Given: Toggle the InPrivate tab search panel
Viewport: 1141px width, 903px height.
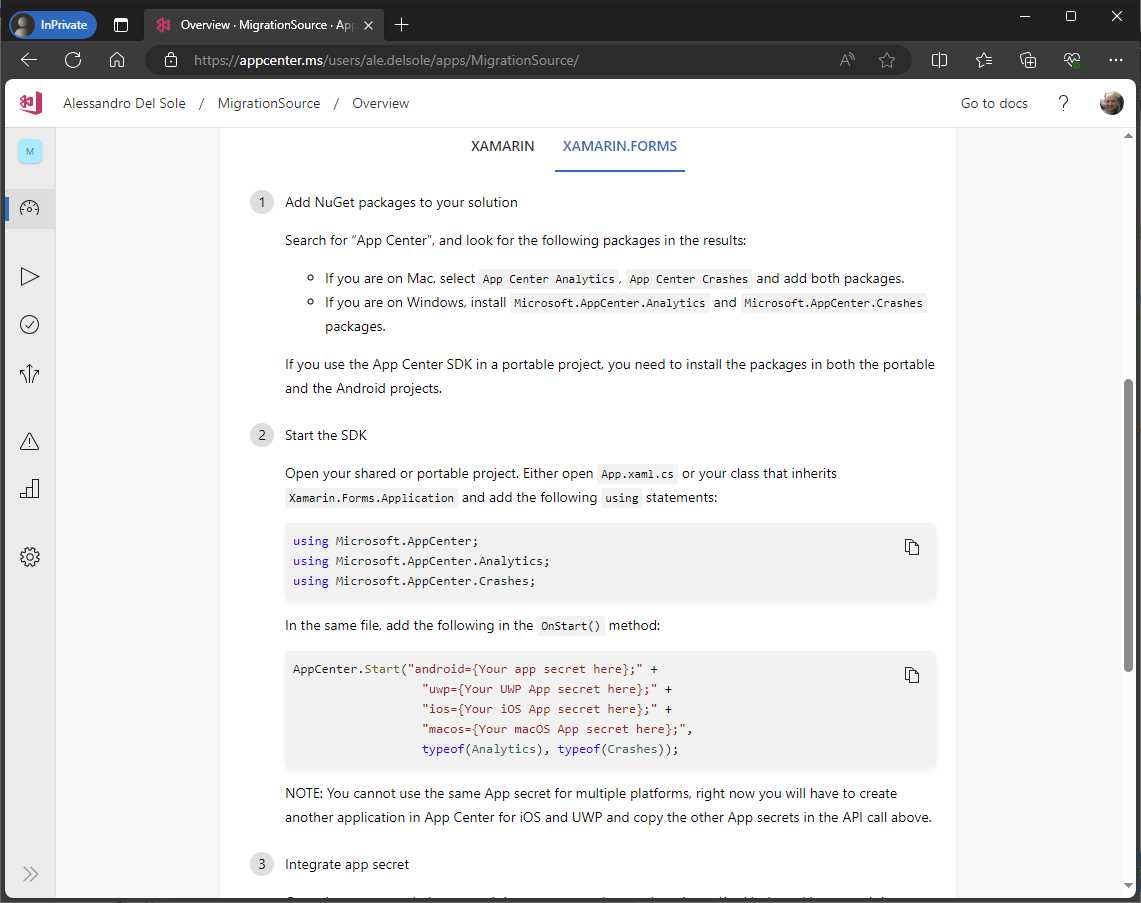Looking at the screenshot, I should (x=121, y=24).
